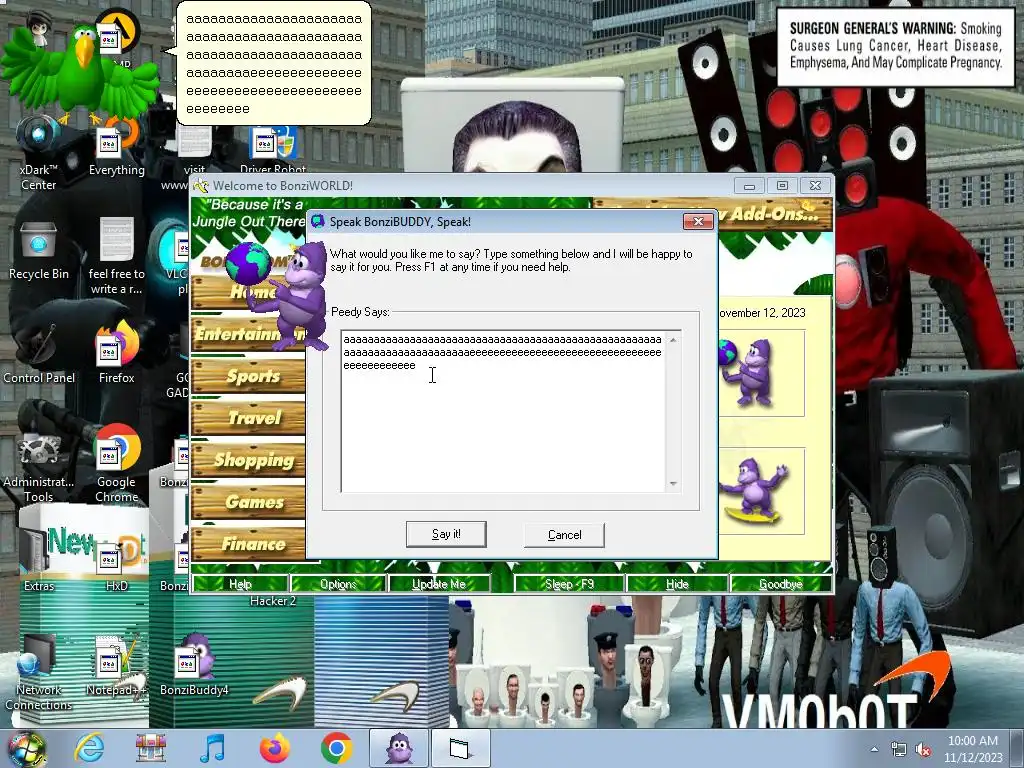Open the Recycle Bin desktop icon

[x=39, y=251]
